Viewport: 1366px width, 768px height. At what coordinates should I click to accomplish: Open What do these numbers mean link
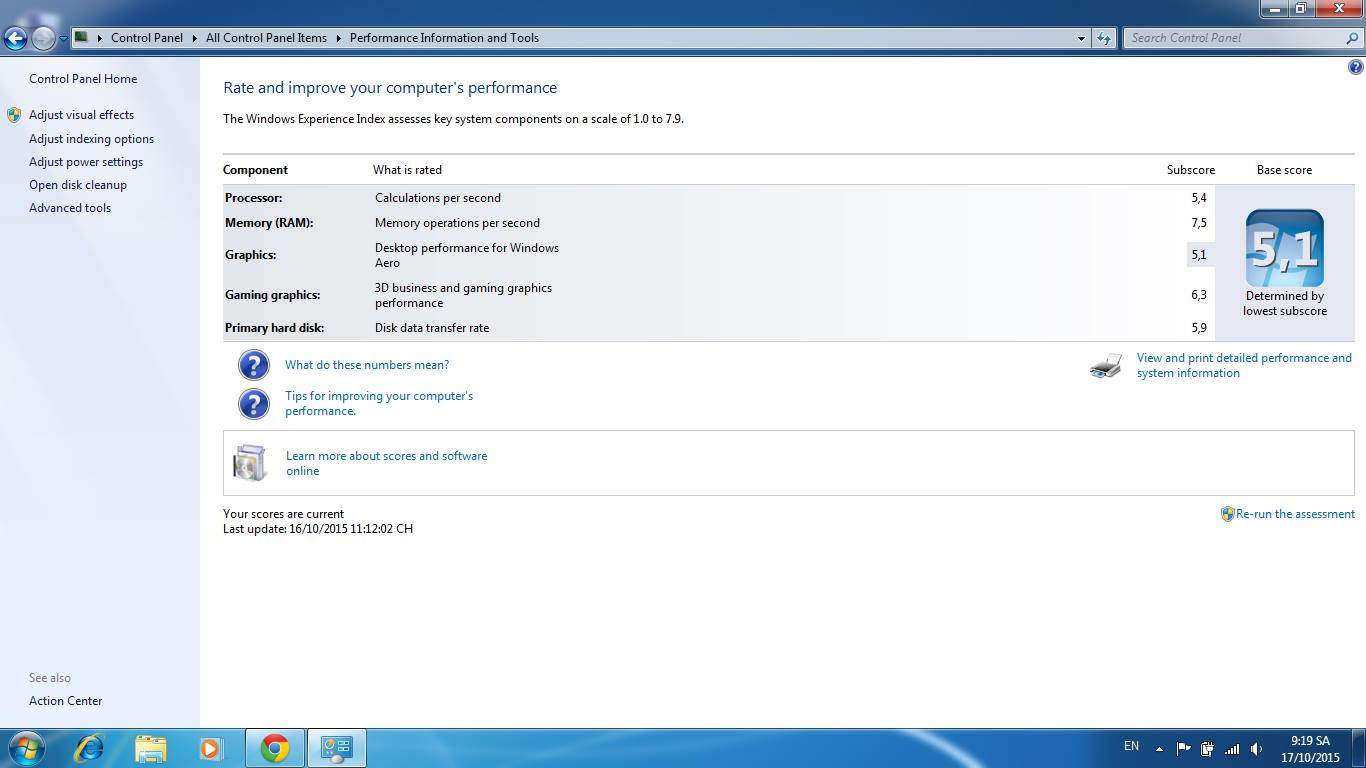point(367,365)
